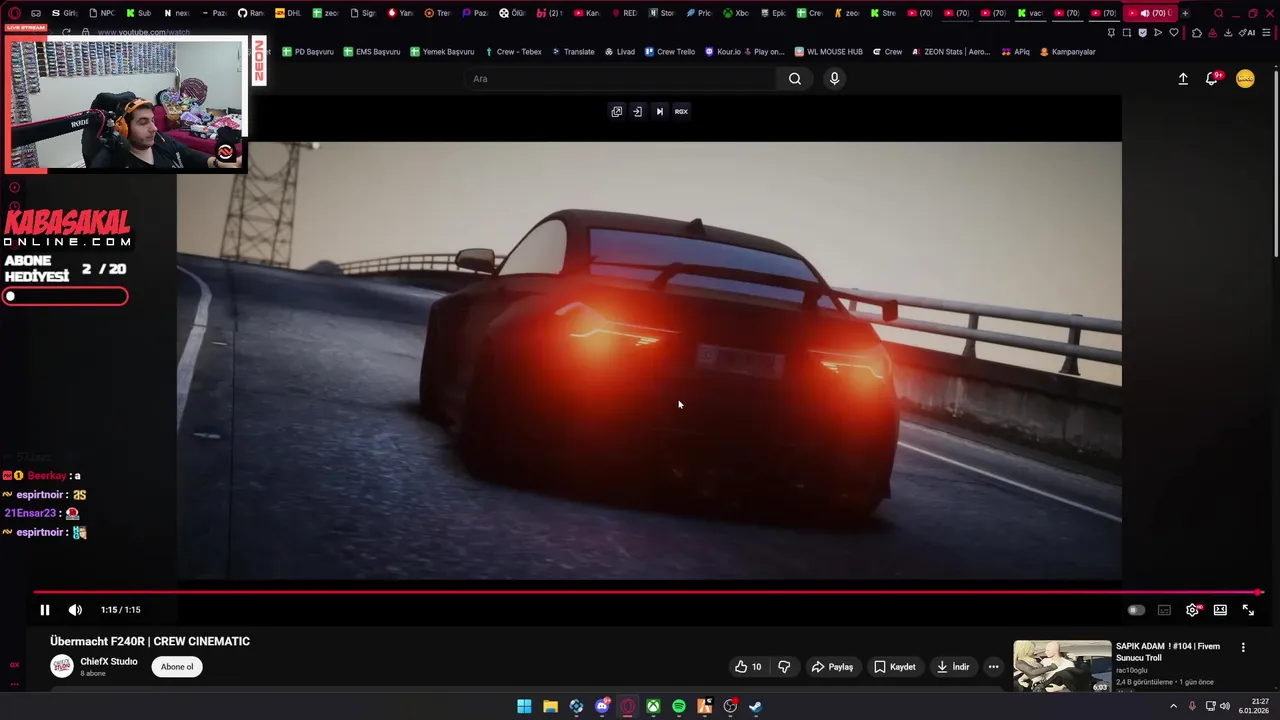The width and height of the screenshot is (1280, 720).
Task: Open the PD Başvuru bookmark
Action: coord(307,52)
